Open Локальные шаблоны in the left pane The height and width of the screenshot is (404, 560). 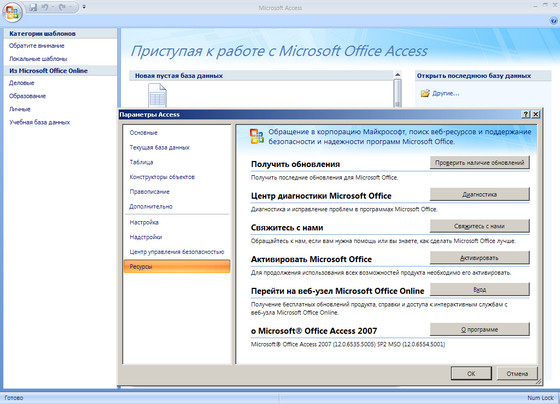[x=38, y=59]
